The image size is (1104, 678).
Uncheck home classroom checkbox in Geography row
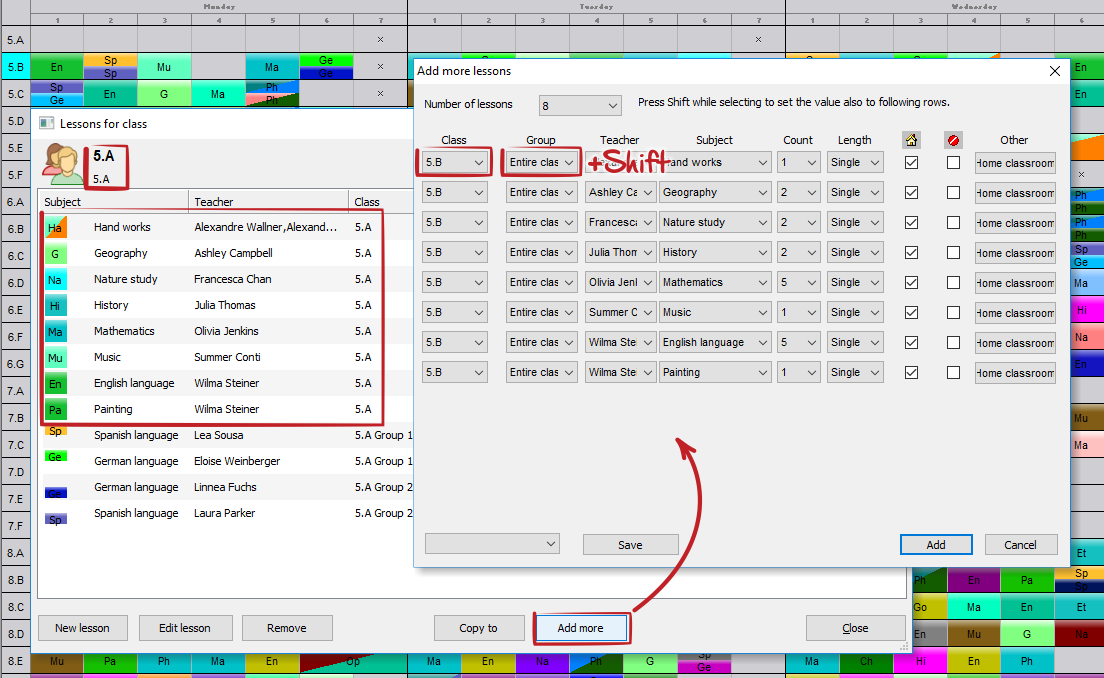(911, 192)
